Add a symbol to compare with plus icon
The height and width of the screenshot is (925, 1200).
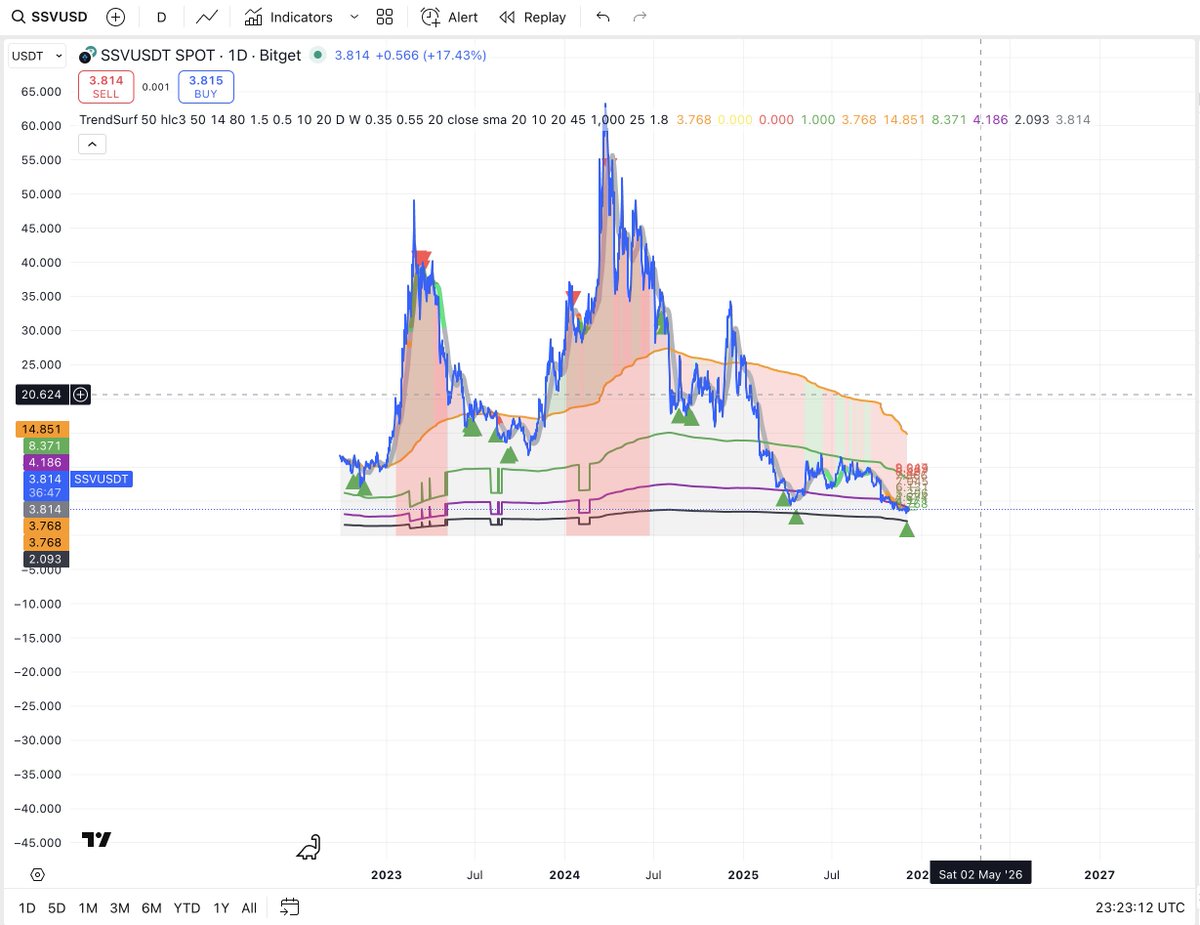pyautogui.click(x=116, y=17)
